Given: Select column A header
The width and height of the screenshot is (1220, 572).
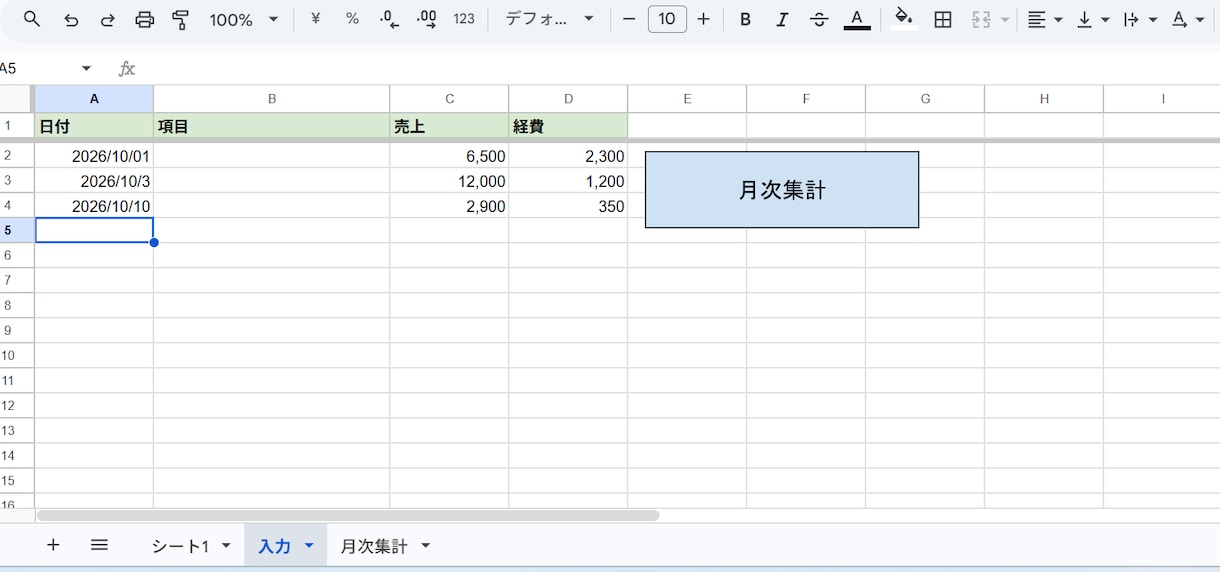Looking at the screenshot, I should tap(94, 98).
